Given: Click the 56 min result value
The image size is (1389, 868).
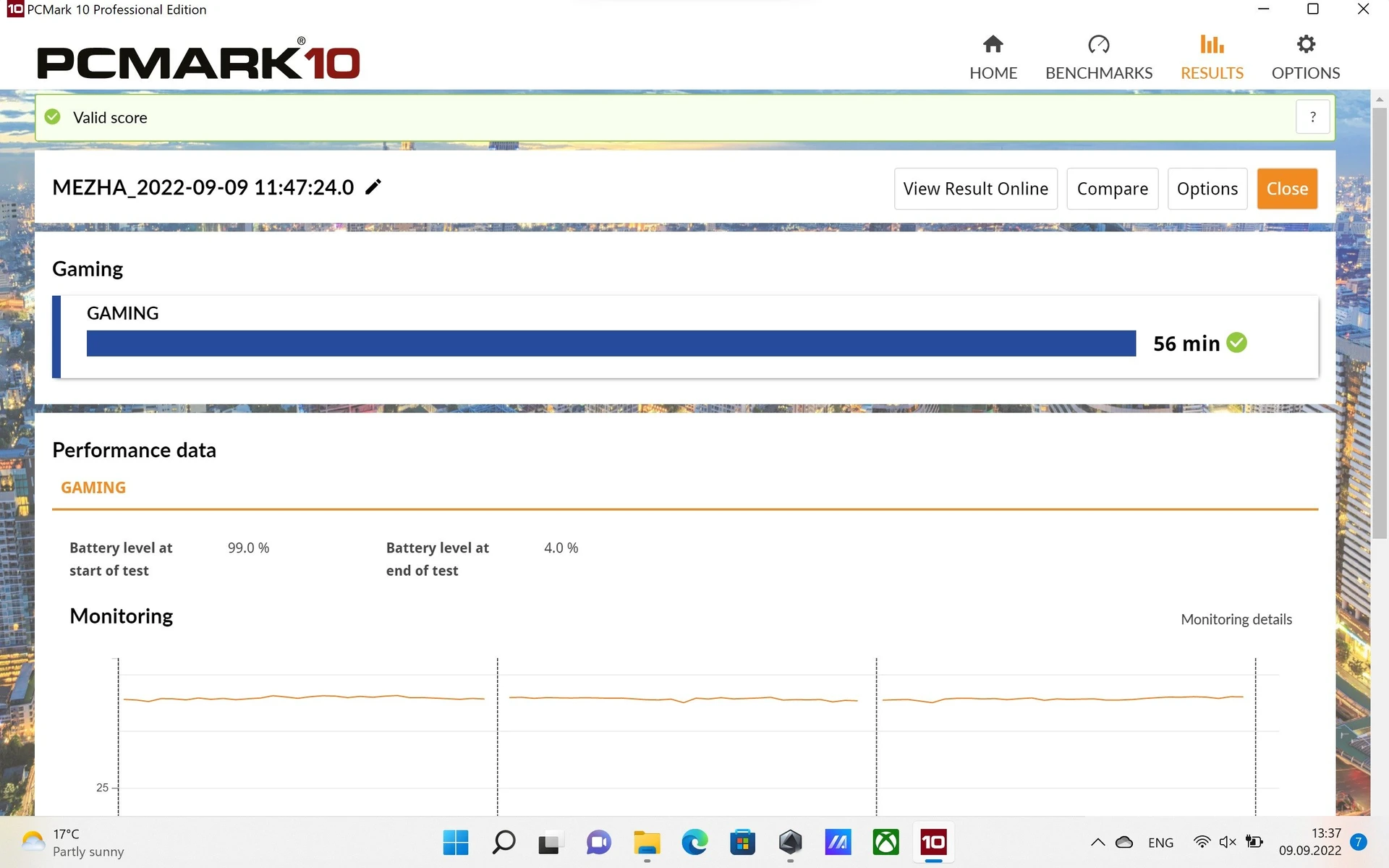Looking at the screenshot, I should pyautogui.click(x=1186, y=344).
